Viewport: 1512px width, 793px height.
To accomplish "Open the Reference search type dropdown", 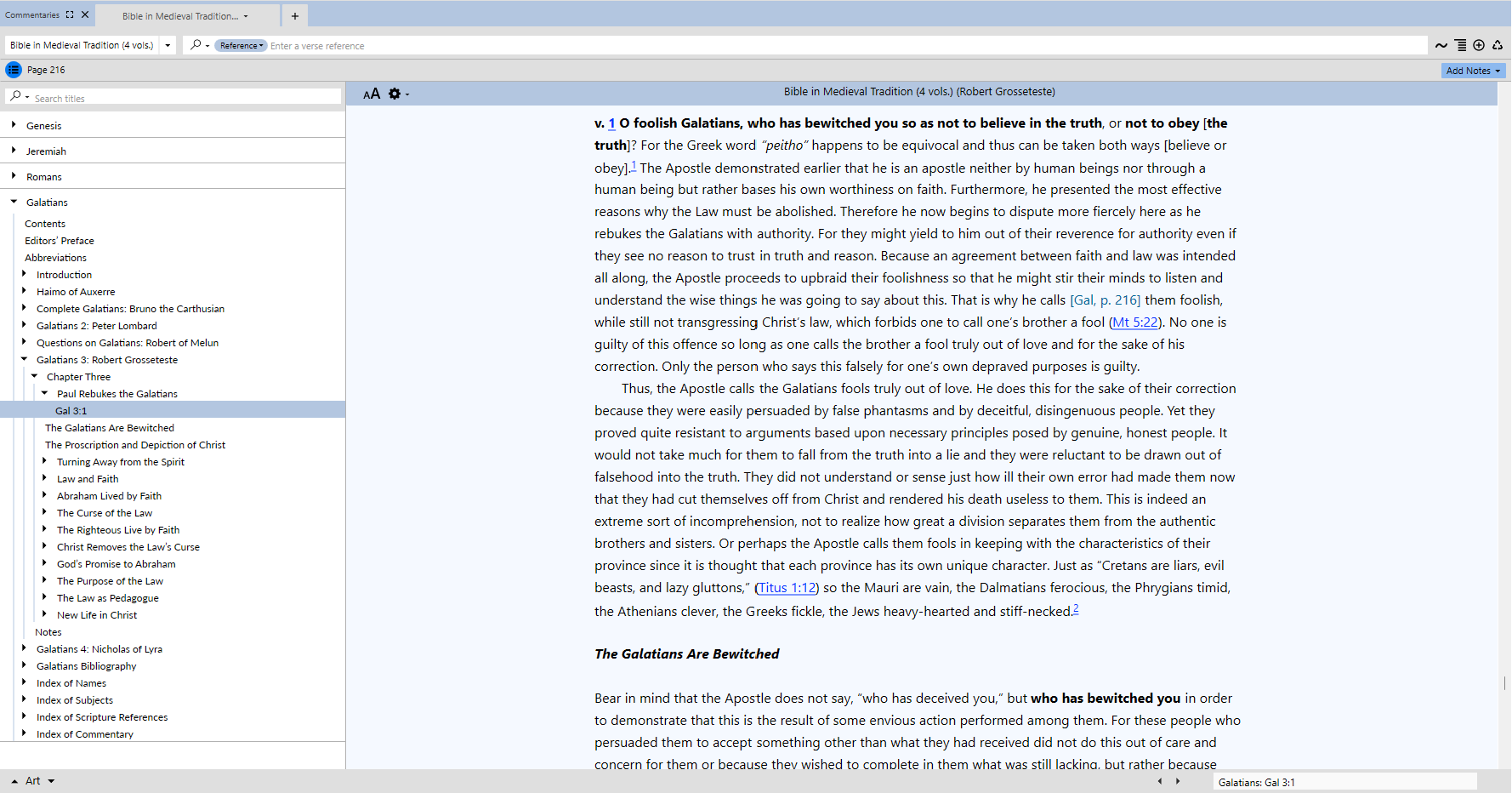I will point(241,46).
